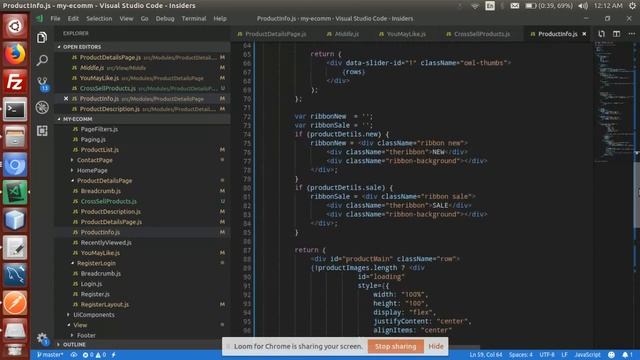The width and height of the screenshot is (640, 360).
Task: Open the Debug view icon
Action: pyautogui.click(x=42, y=107)
